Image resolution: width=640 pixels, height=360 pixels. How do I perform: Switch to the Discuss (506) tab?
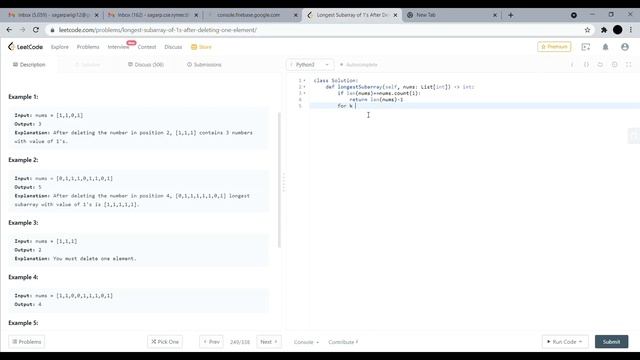click(x=146, y=64)
